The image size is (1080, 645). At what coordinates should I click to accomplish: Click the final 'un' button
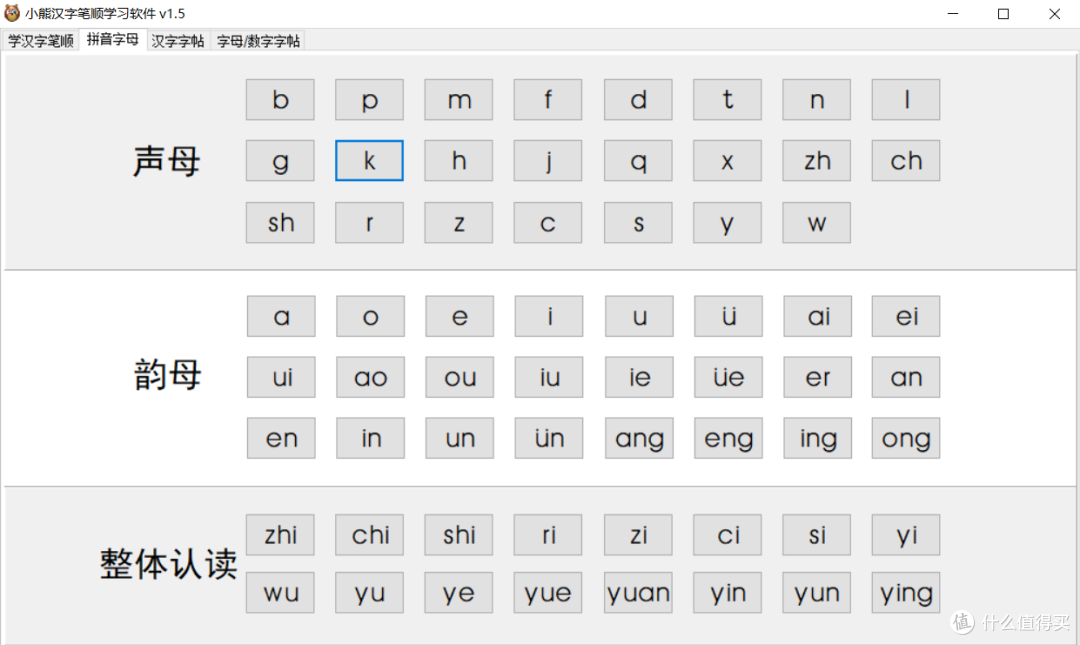(x=459, y=438)
